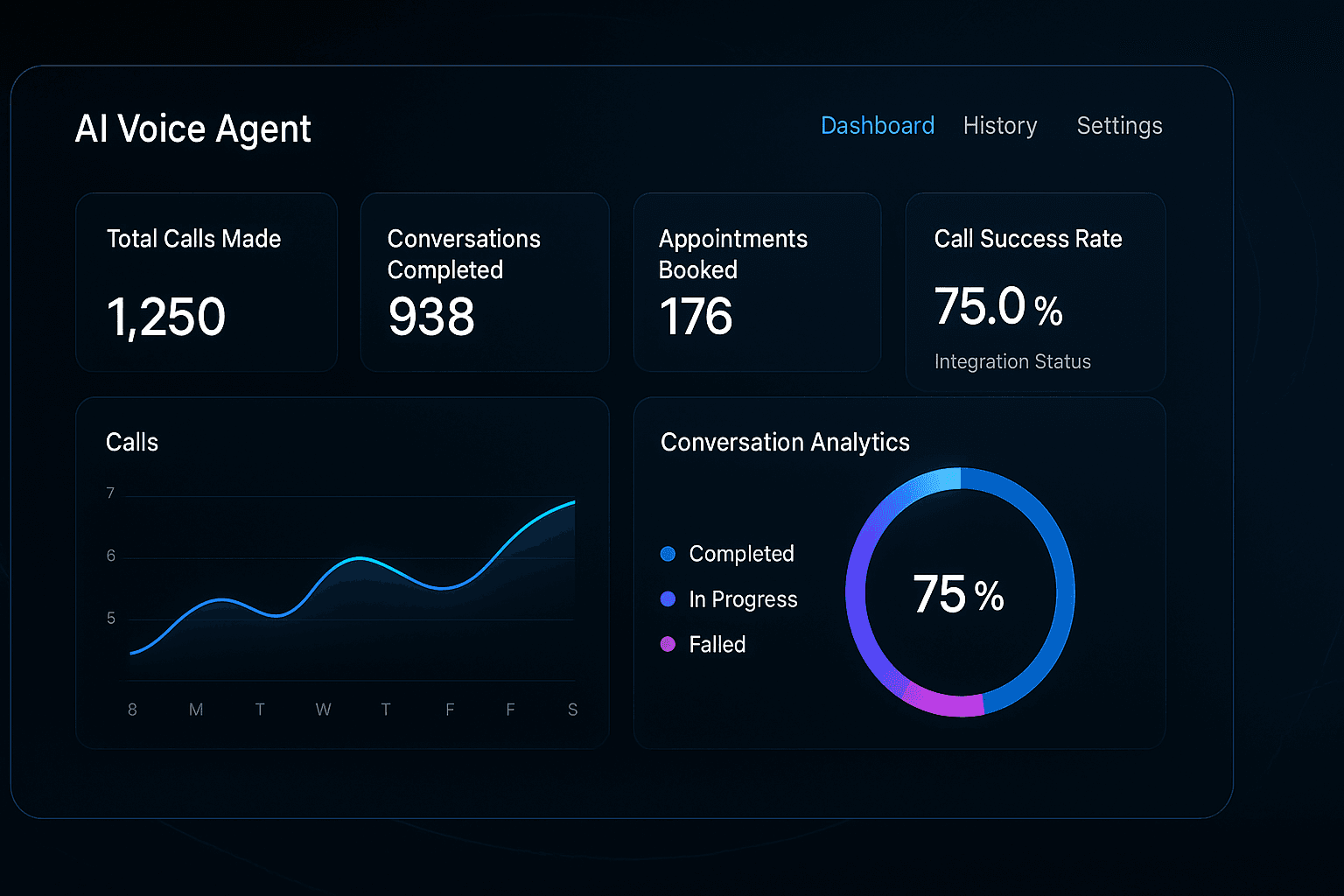Click the 75 % donut center value
This screenshot has height=896, width=1344.
point(959,594)
